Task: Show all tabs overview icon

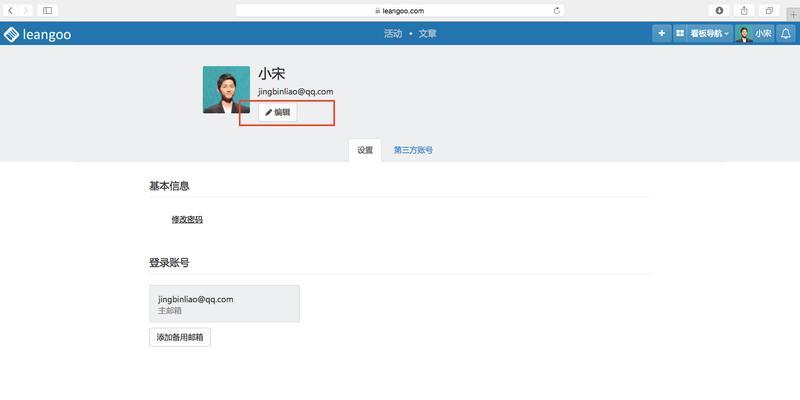Action: 769,10
